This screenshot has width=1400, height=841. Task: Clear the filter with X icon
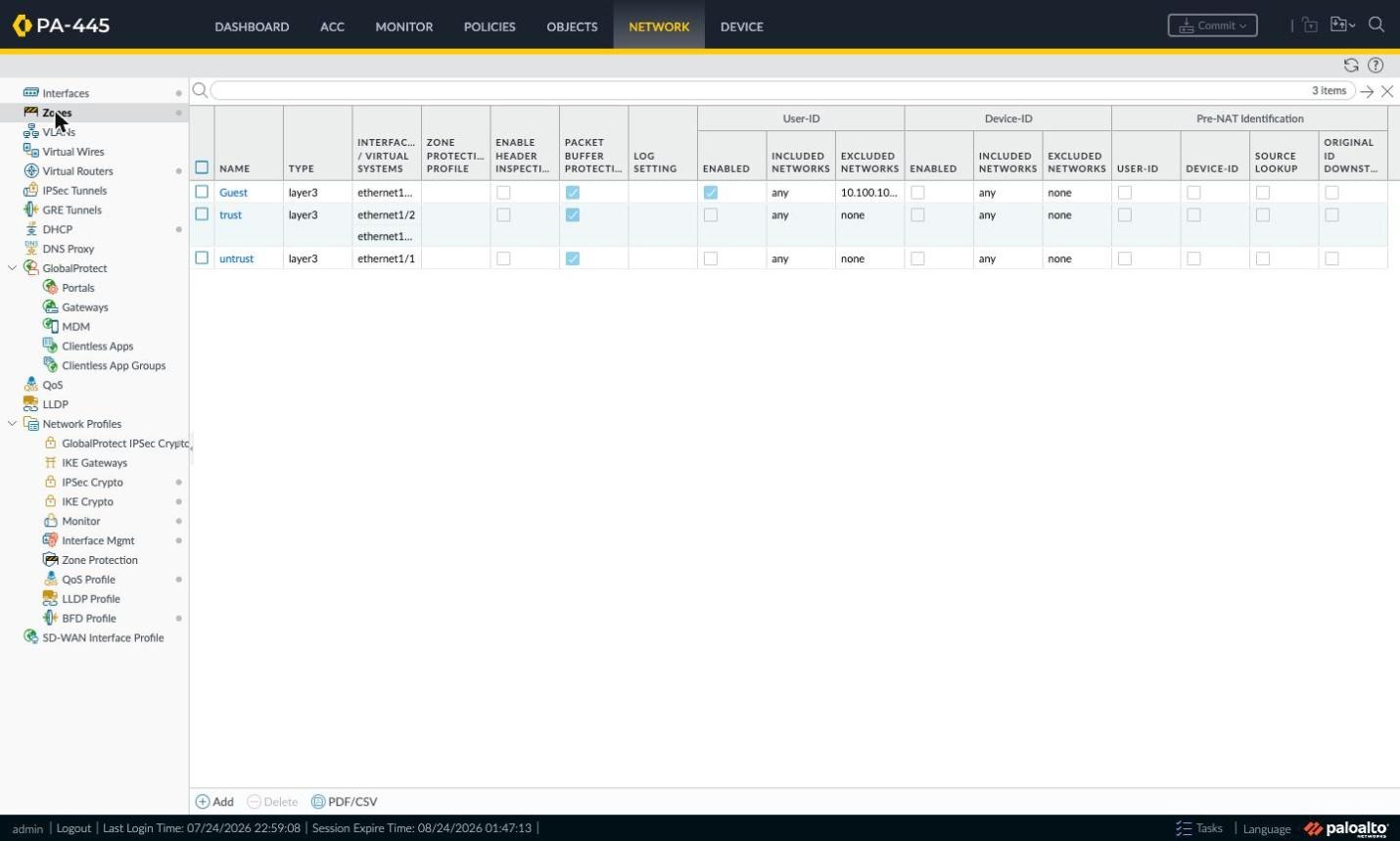pos(1387,91)
